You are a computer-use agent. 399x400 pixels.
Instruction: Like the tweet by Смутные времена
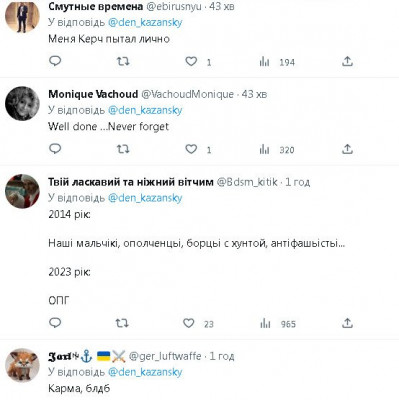[x=191, y=61]
